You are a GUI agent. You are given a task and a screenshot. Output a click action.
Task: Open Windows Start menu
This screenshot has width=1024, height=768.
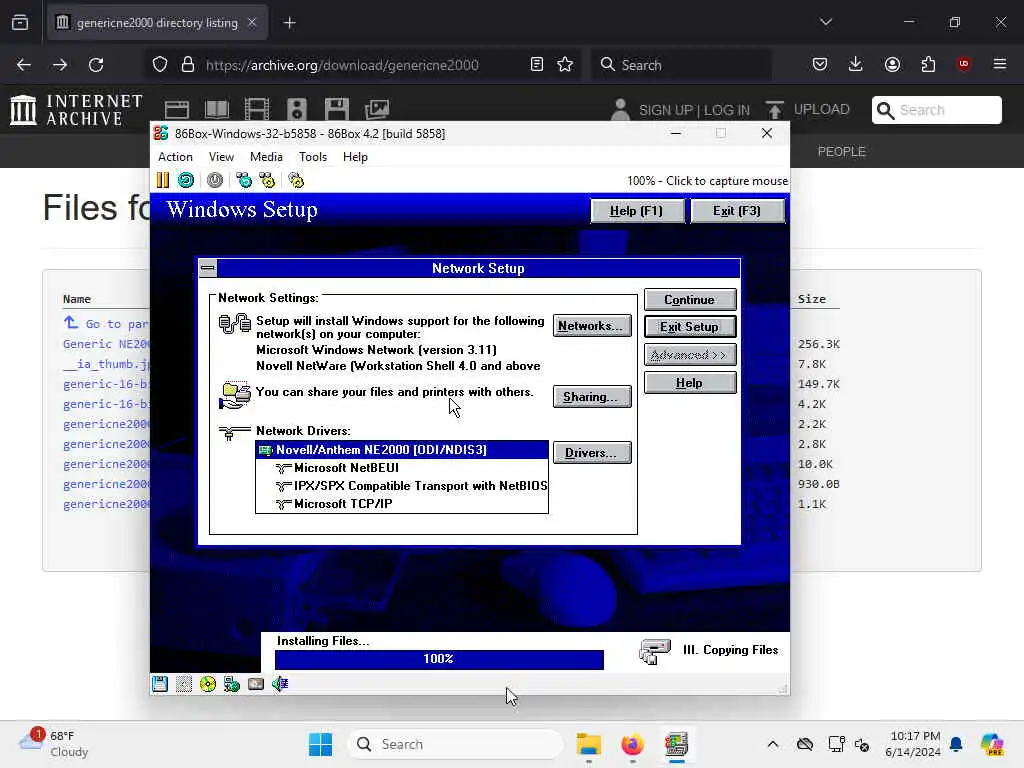pyautogui.click(x=320, y=744)
